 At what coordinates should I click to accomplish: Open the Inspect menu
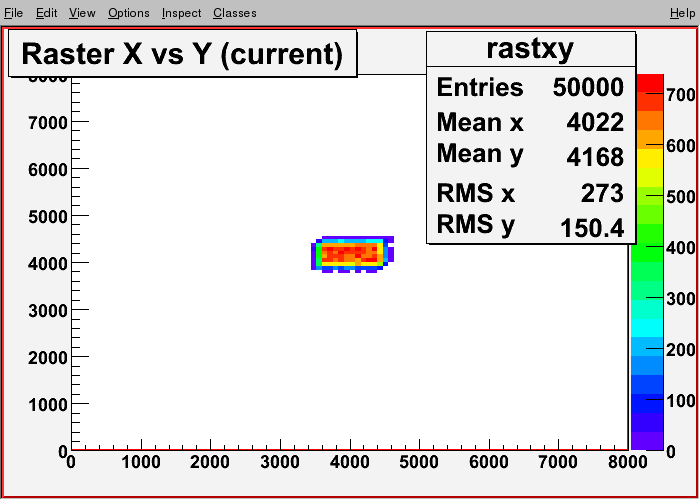181,13
